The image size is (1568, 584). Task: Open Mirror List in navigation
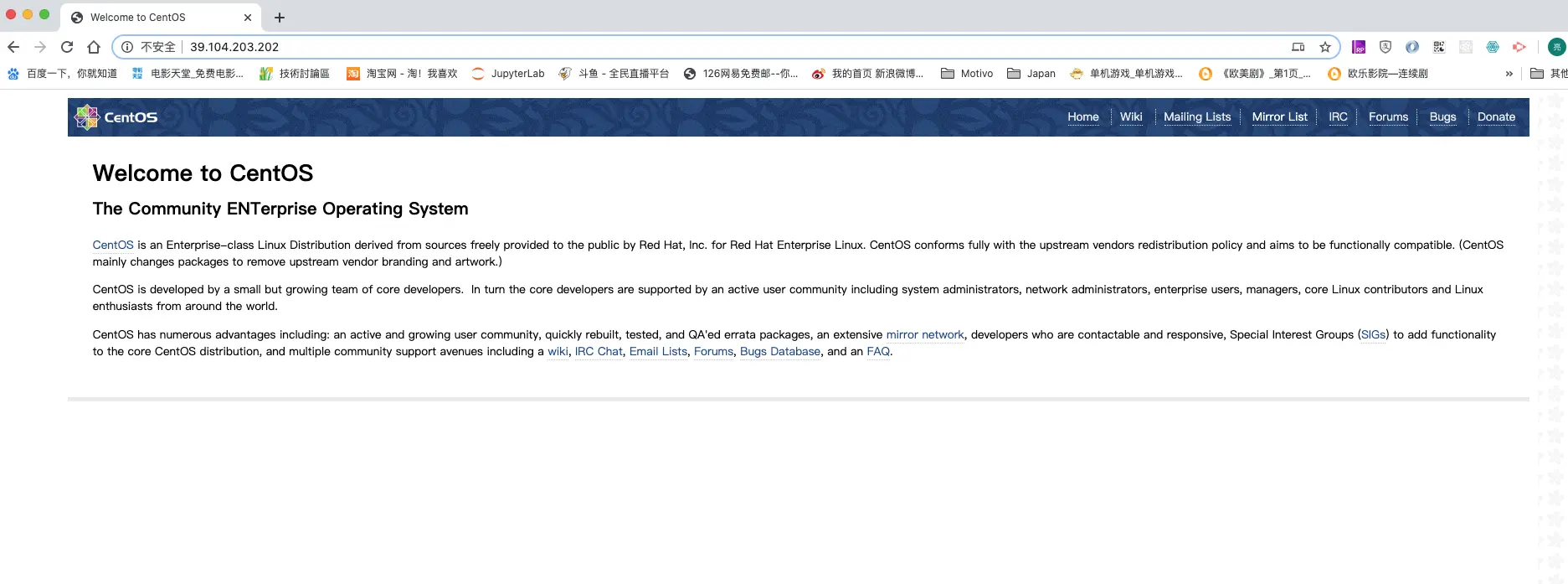pyautogui.click(x=1280, y=116)
